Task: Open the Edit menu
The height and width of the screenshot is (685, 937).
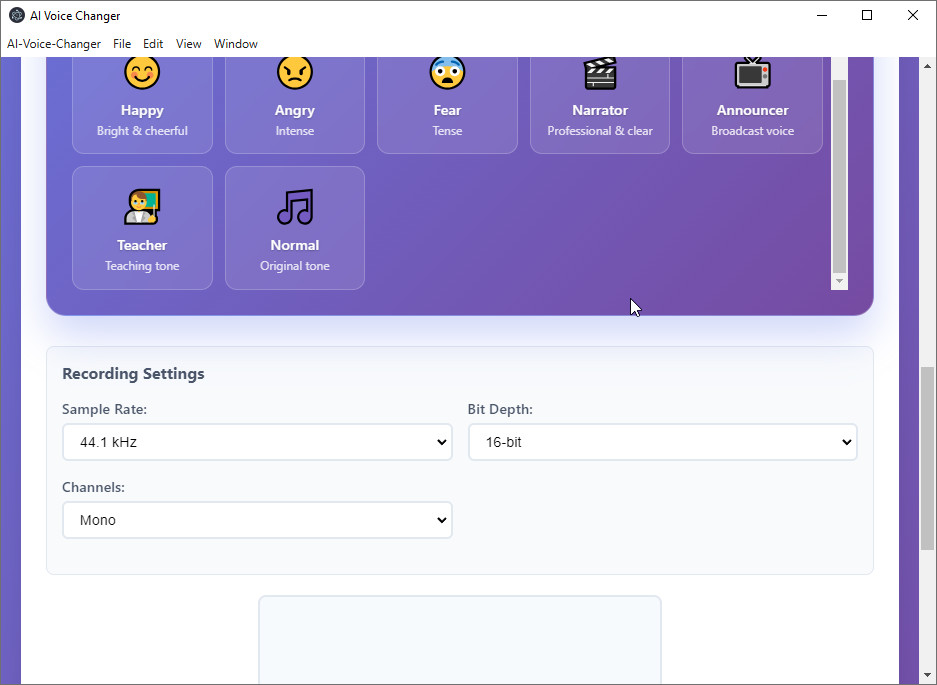Action: (x=153, y=44)
